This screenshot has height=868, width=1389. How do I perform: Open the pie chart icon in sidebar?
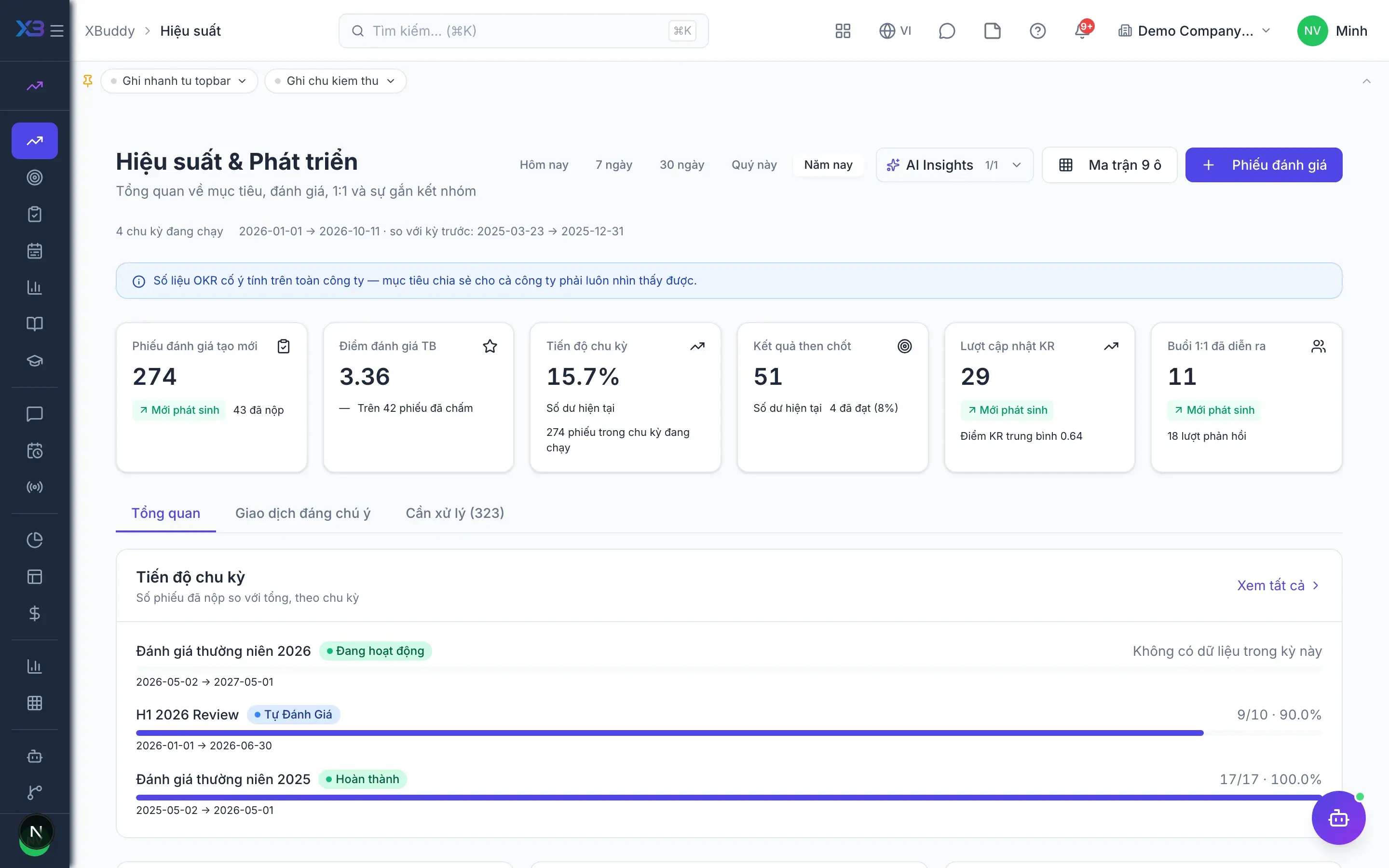tap(34, 540)
